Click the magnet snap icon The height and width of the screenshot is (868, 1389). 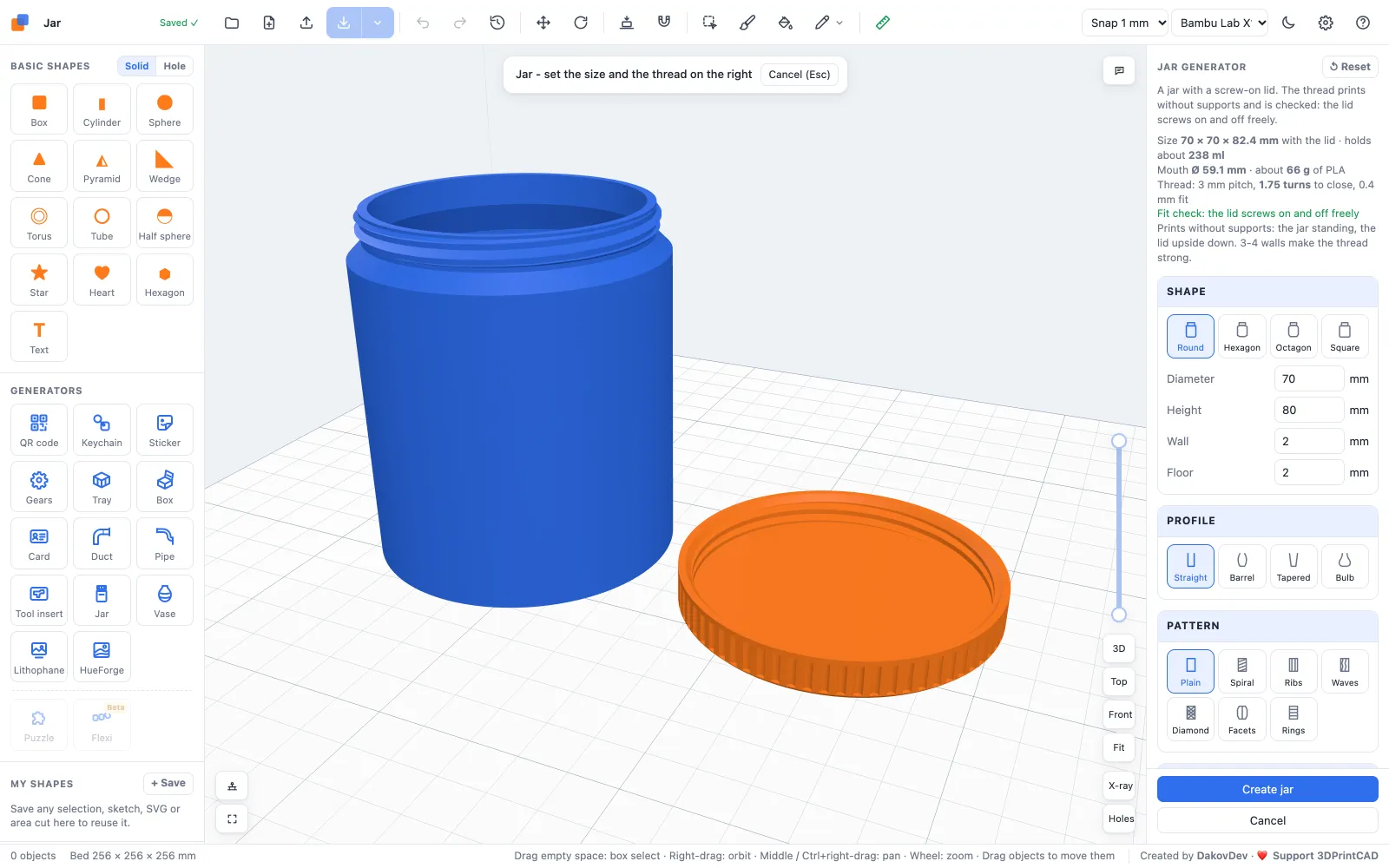pos(664,23)
